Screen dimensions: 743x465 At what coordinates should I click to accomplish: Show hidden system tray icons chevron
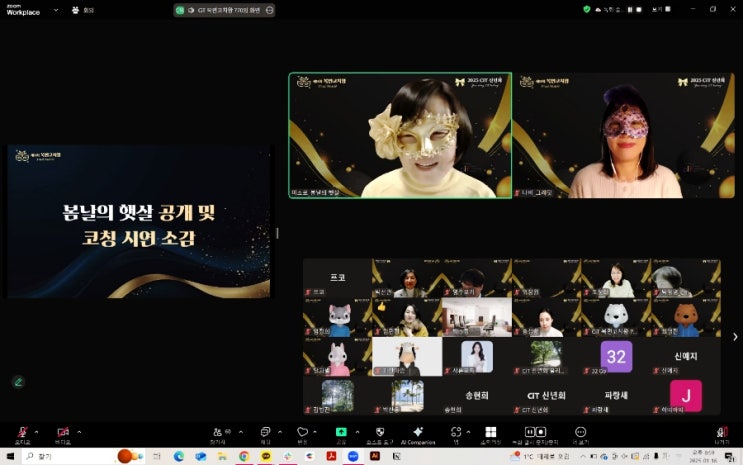click(x=583, y=456)
